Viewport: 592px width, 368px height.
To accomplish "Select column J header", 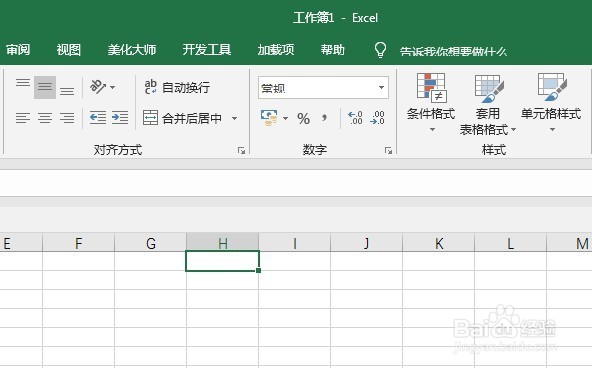I will click(366, 243).
